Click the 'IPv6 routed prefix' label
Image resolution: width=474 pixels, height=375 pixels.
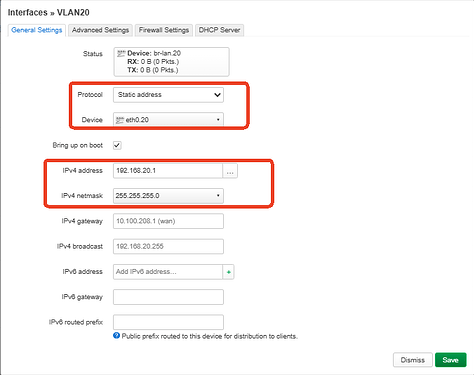coord(76,322)
